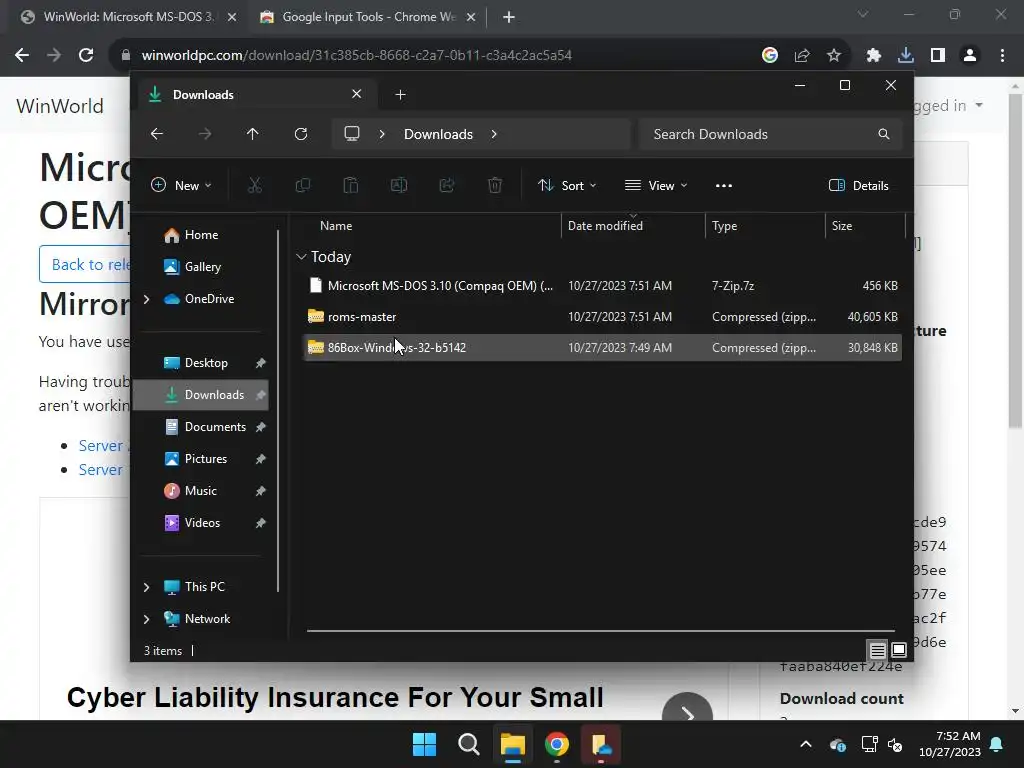Image resolution: width=1024 pixels, height=768 pixels.
Task: Refresh the Downloads folder view
Action: (x=301, y=134)
